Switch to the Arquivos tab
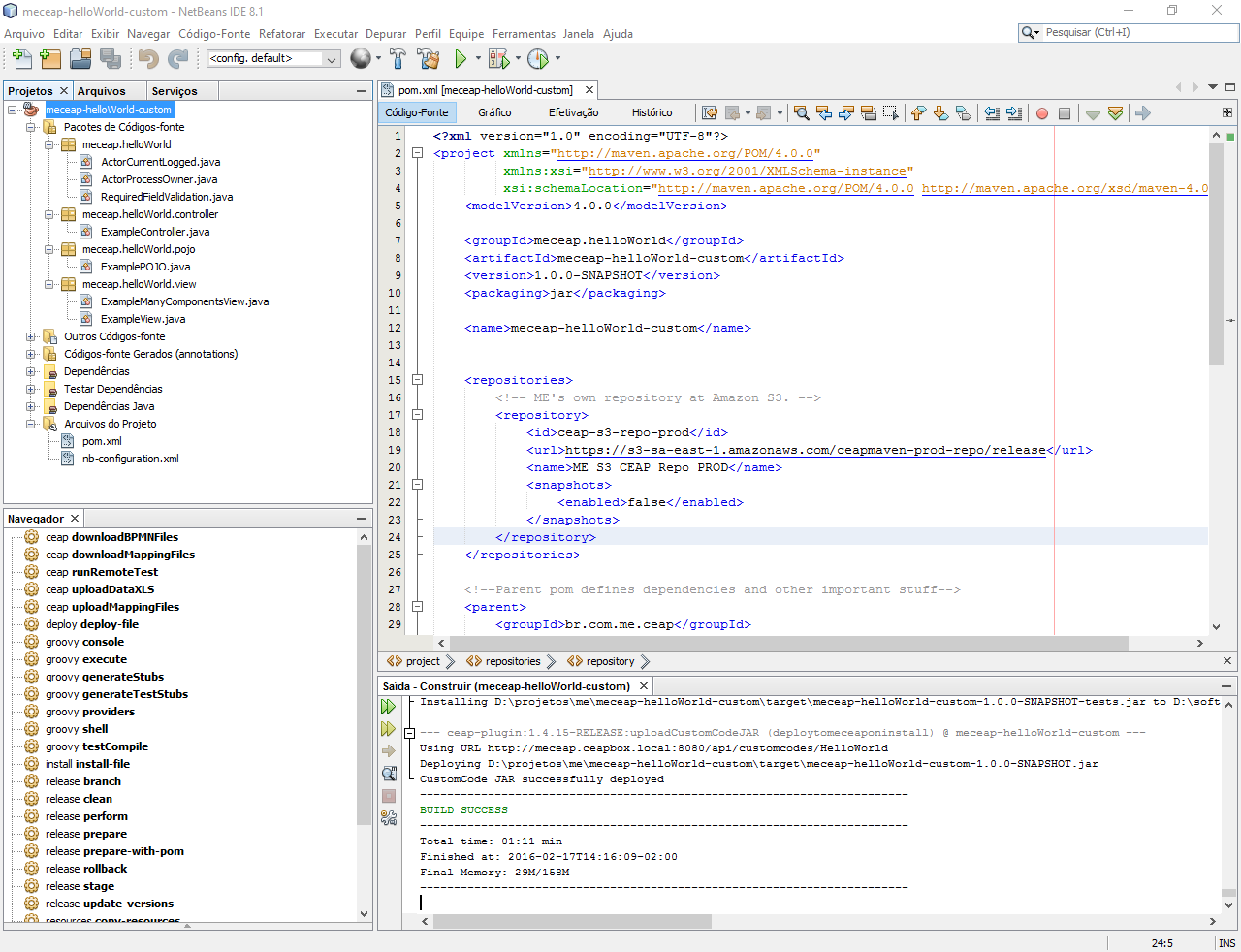This screenshot has height=952, width=1241. (x=102, y=91)
